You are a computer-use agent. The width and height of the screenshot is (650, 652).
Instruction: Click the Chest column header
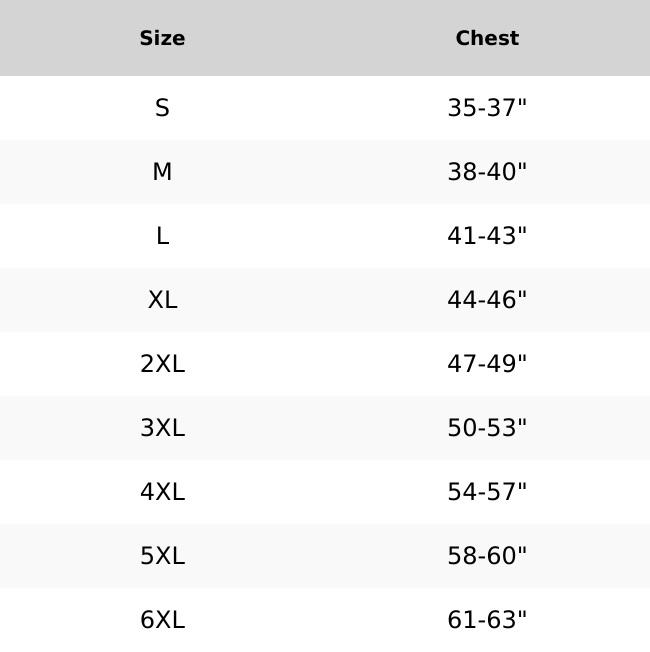pyautogui.click(x=487, y=38)
